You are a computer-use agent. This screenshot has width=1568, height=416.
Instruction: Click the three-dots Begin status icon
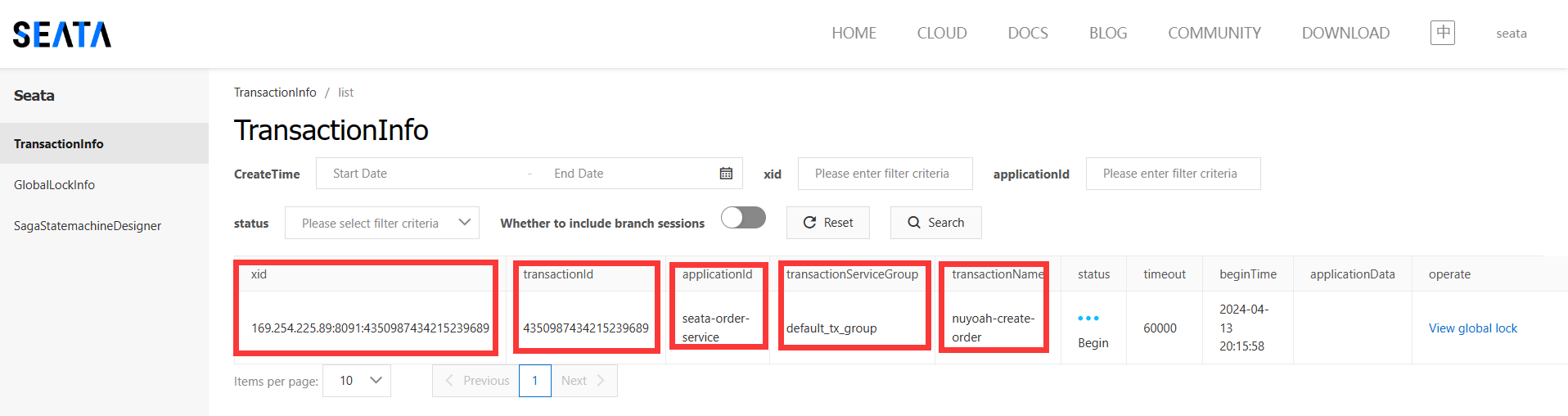pyautogui.click(x=1088, y=319)
